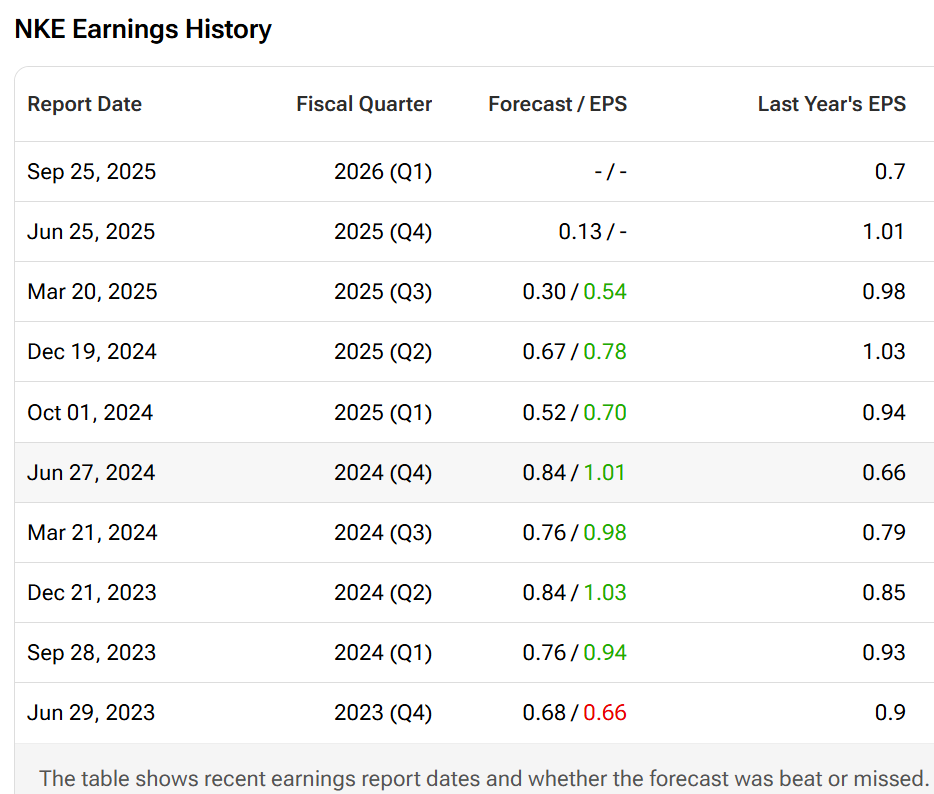Click the 'Forecast / EPS' column header
934x794 pixels.
click(558, 104)
